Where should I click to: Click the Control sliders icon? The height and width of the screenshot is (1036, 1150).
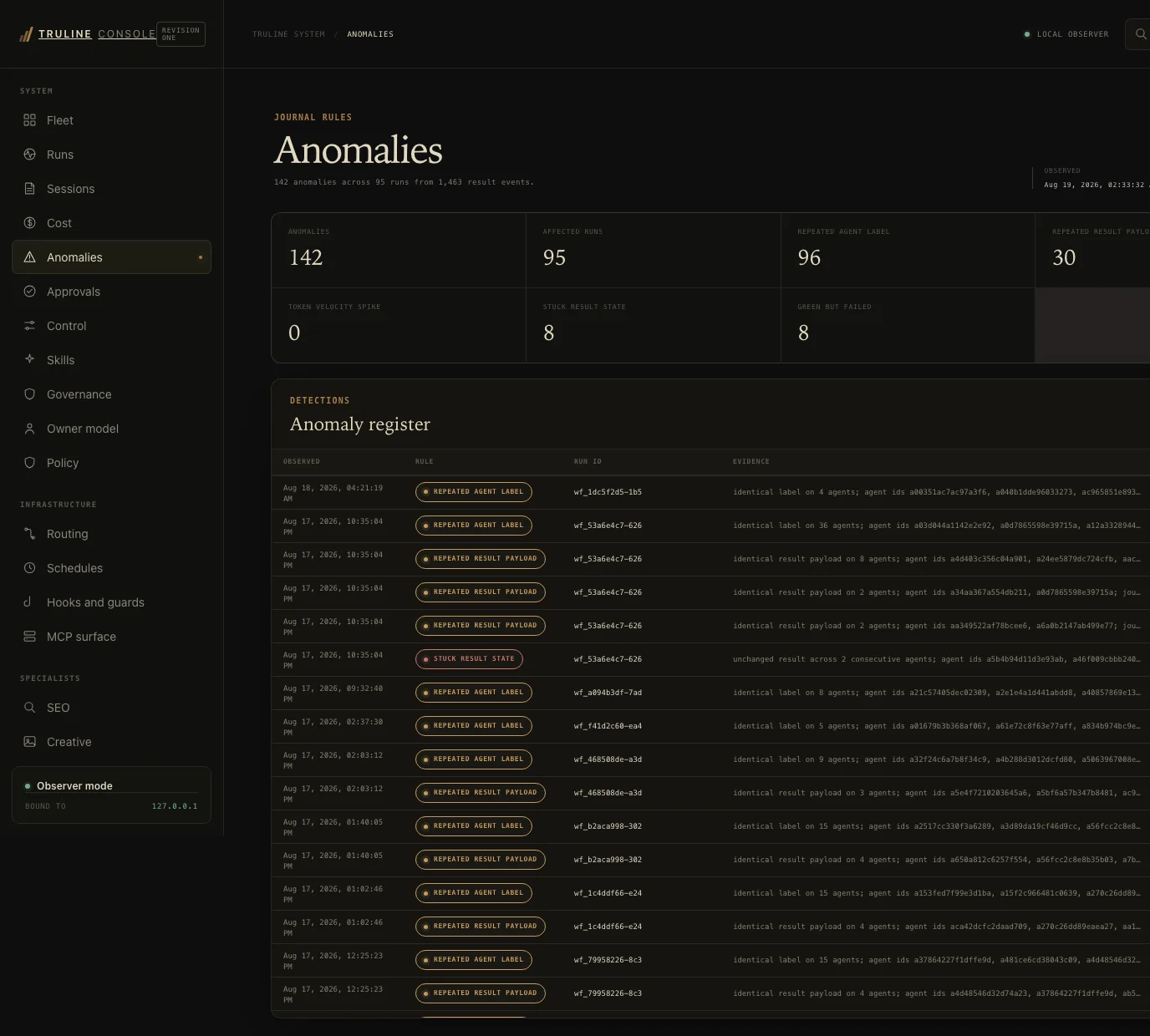(30, 326)
